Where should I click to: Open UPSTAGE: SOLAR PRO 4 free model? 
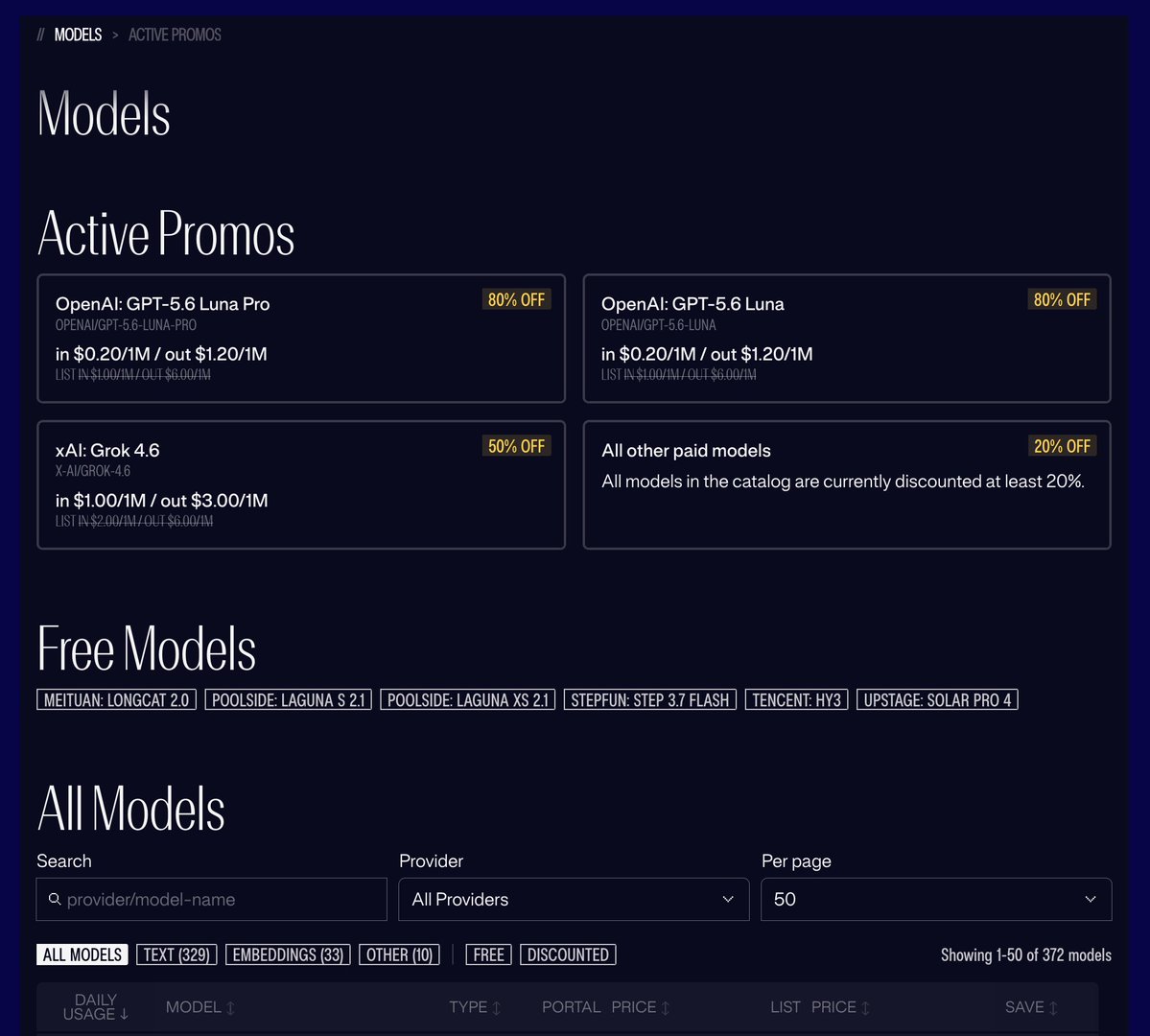[x=937, y=700]
